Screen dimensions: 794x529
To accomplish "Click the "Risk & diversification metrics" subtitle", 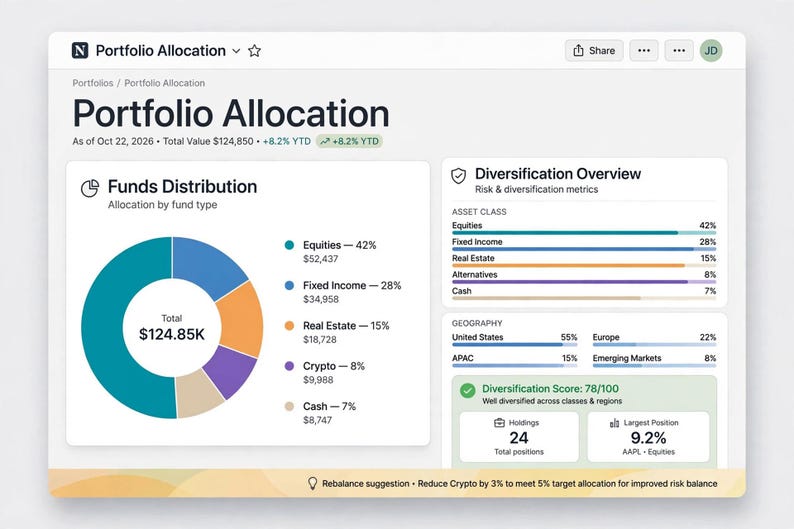I will point(536,189).
